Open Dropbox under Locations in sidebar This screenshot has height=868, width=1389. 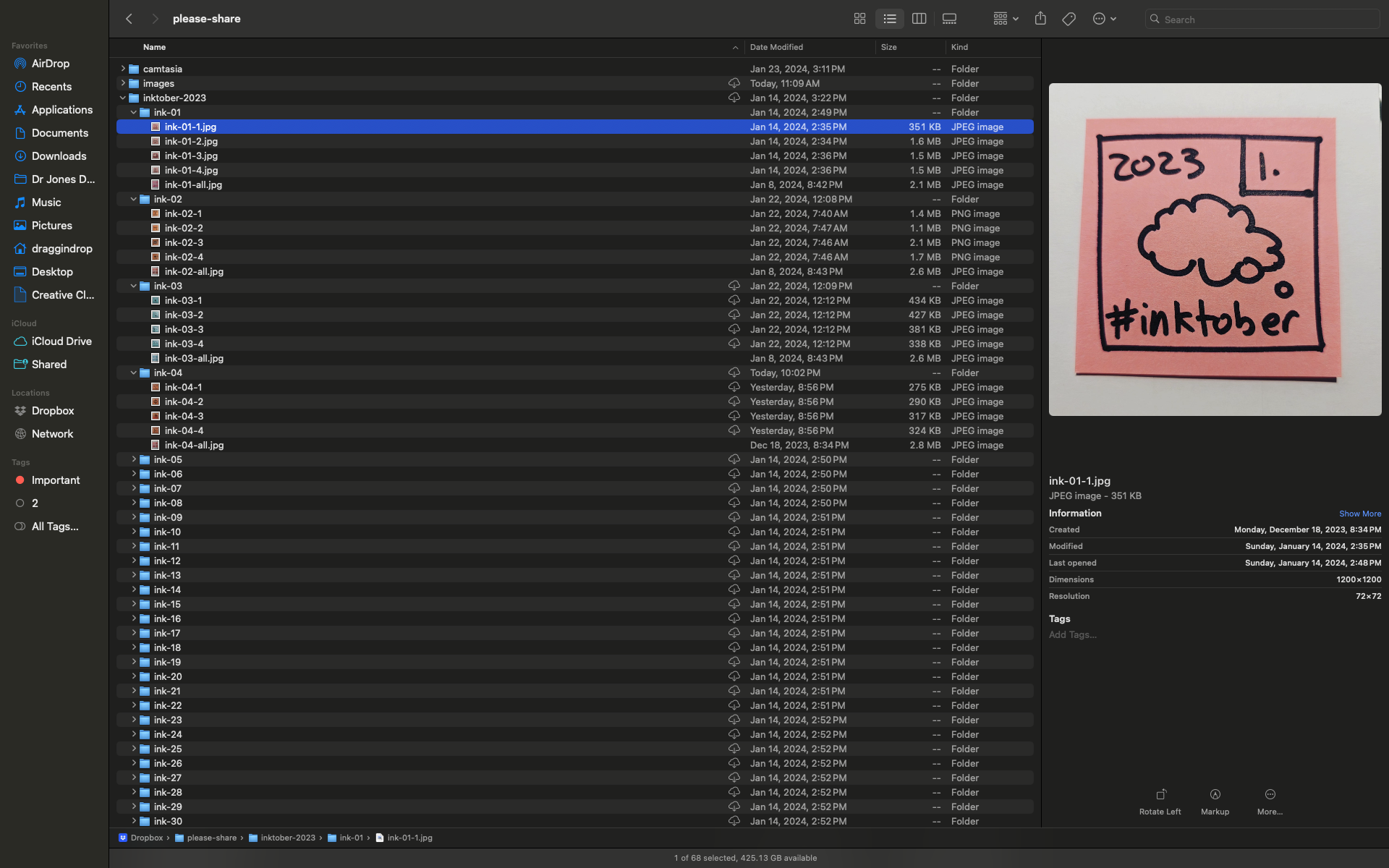click(53, 410)
